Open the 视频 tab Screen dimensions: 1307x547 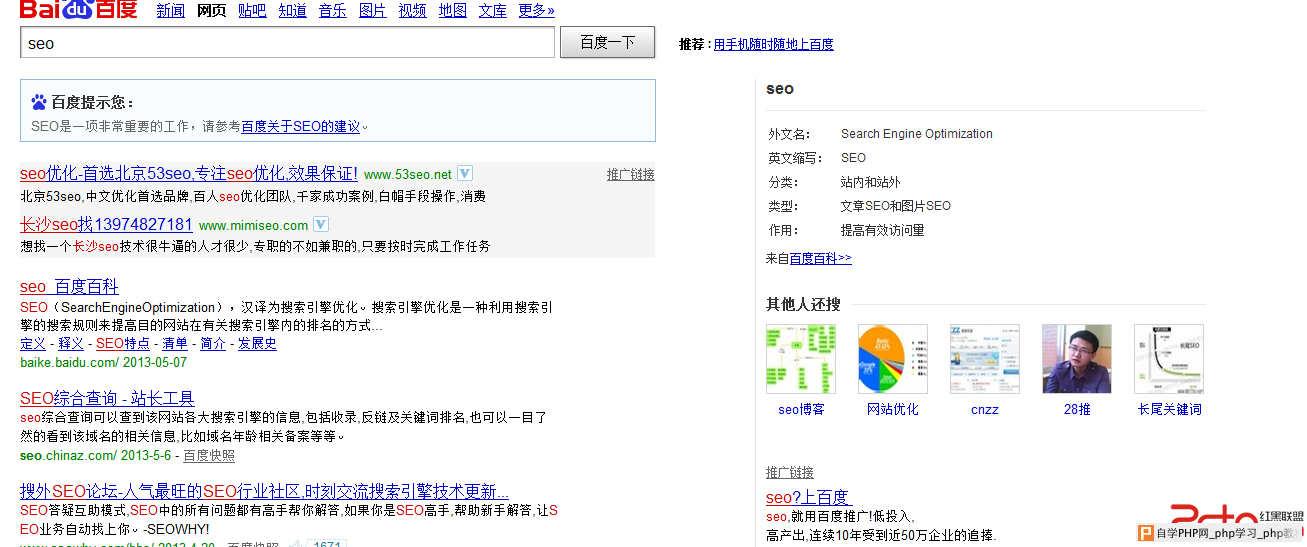coord(412,11)
